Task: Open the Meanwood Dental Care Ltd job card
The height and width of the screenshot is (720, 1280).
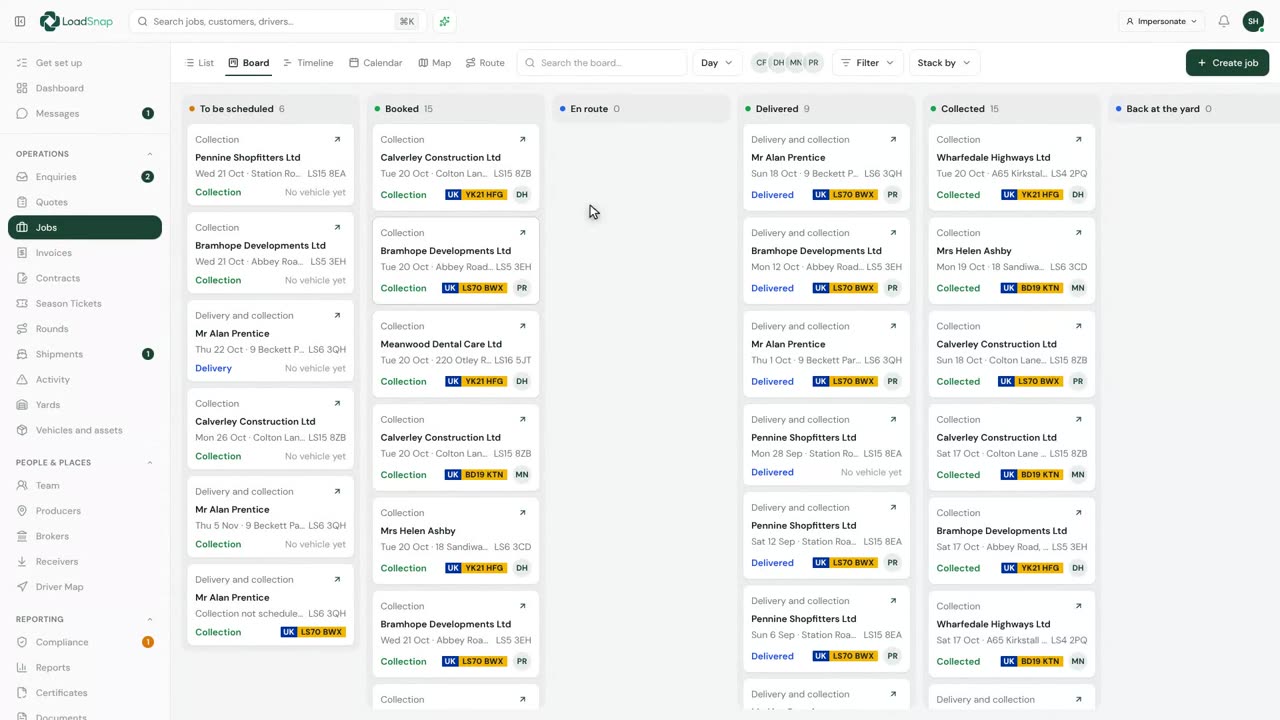Action: 456,353
